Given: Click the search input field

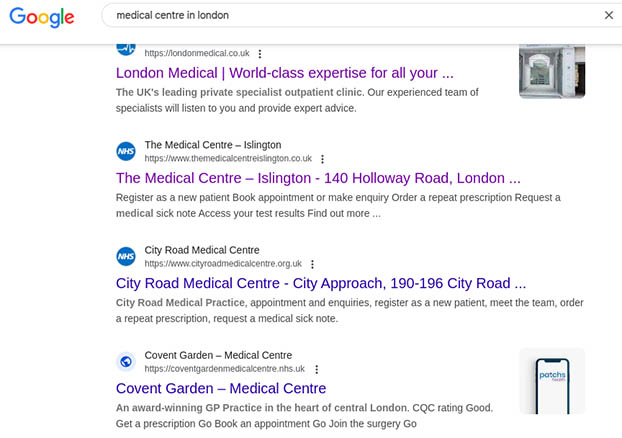Looking at the screenshot, I should tap(350, 16).
